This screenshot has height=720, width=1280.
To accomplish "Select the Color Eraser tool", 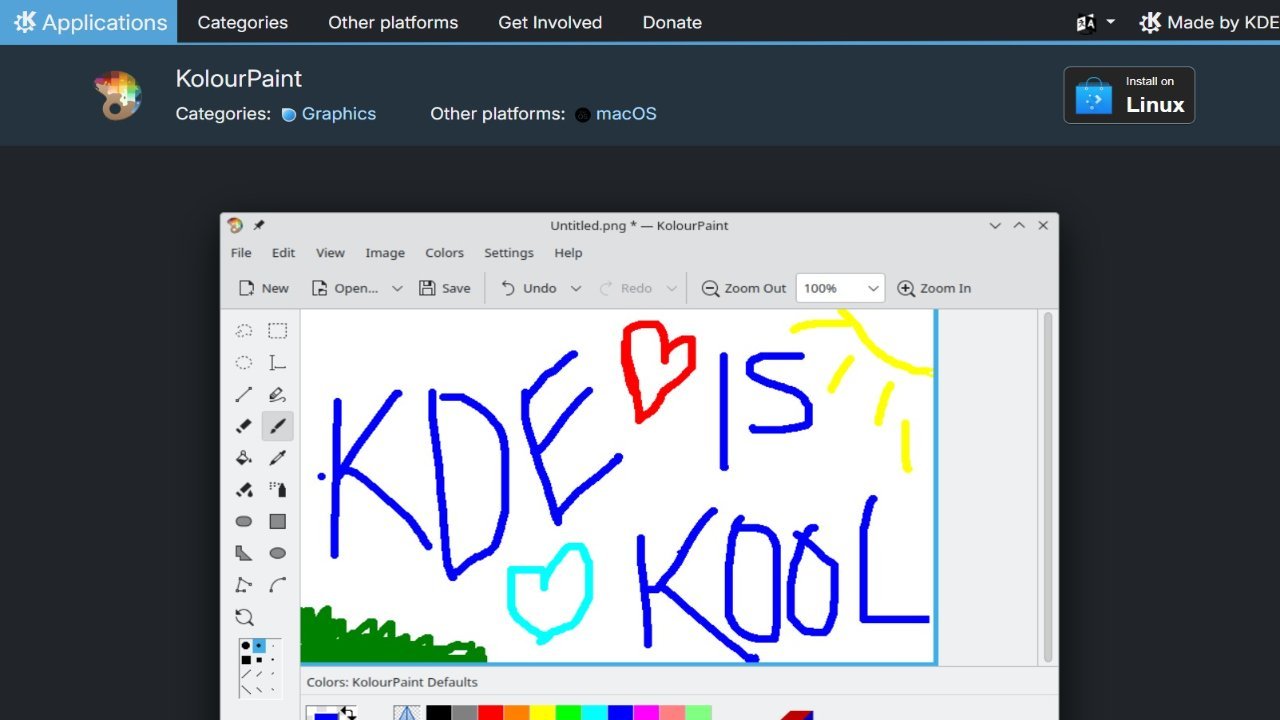I will pos(244,490).
